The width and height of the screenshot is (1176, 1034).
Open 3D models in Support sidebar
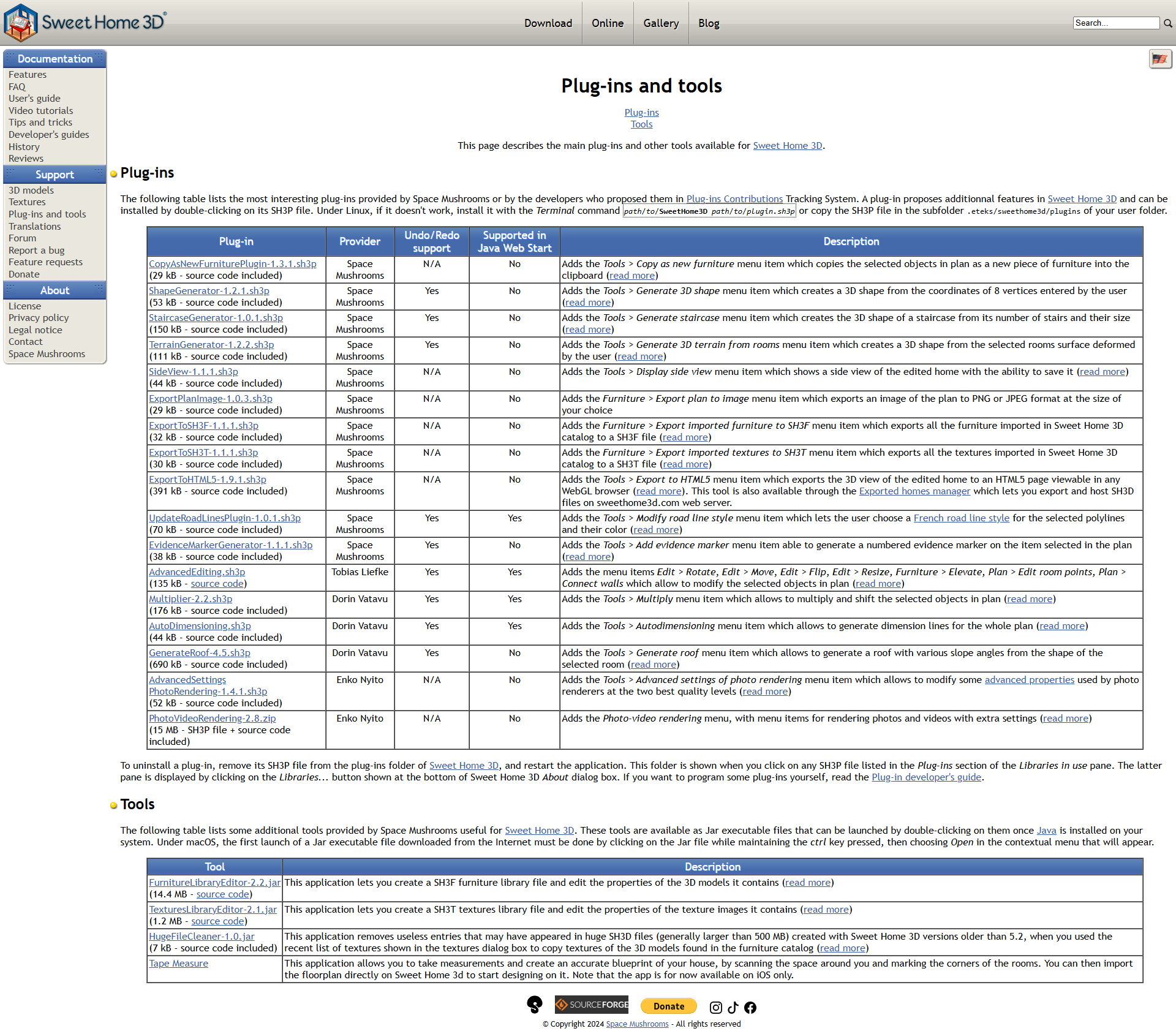31,190
